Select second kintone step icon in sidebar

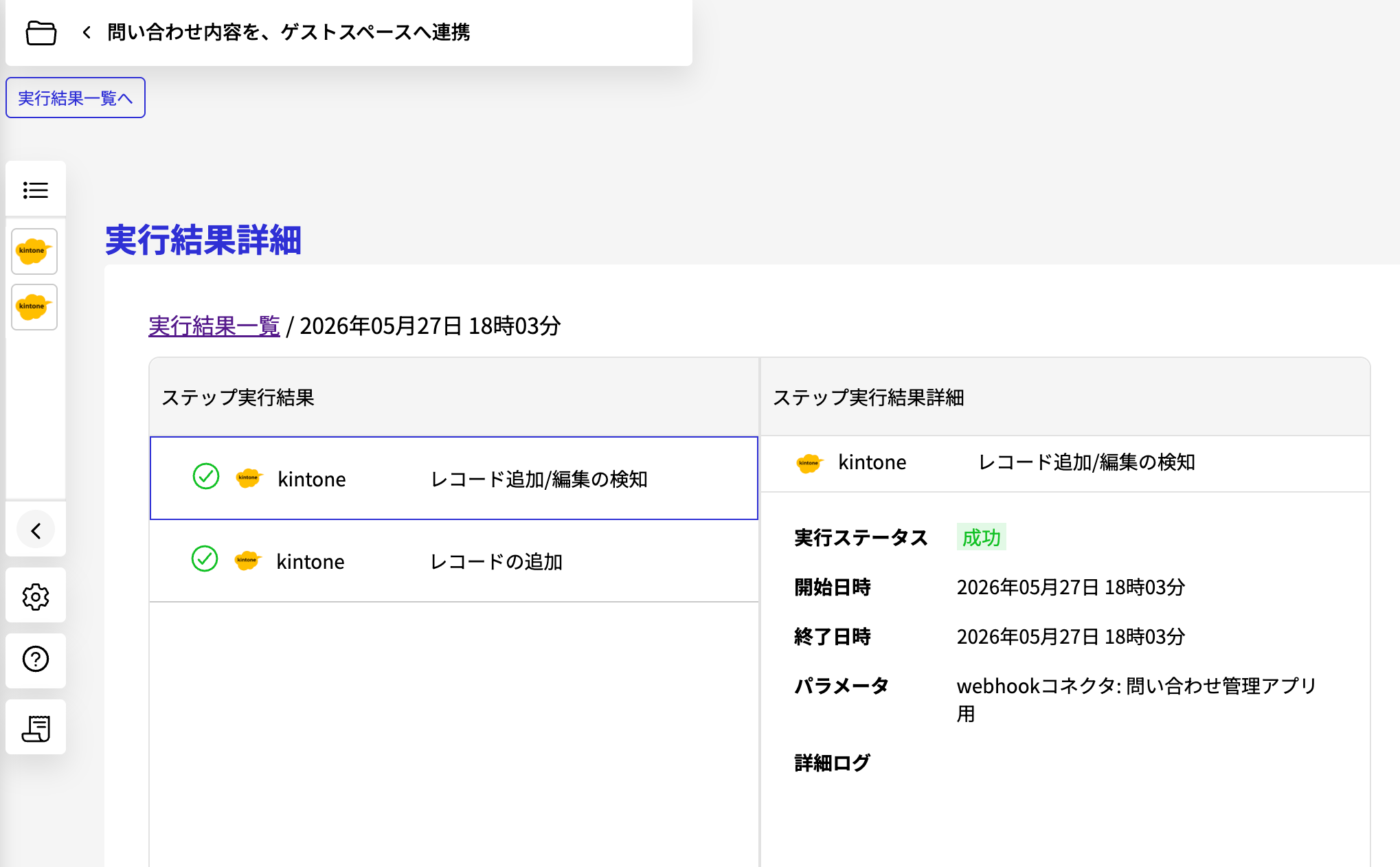click(34, 307)
